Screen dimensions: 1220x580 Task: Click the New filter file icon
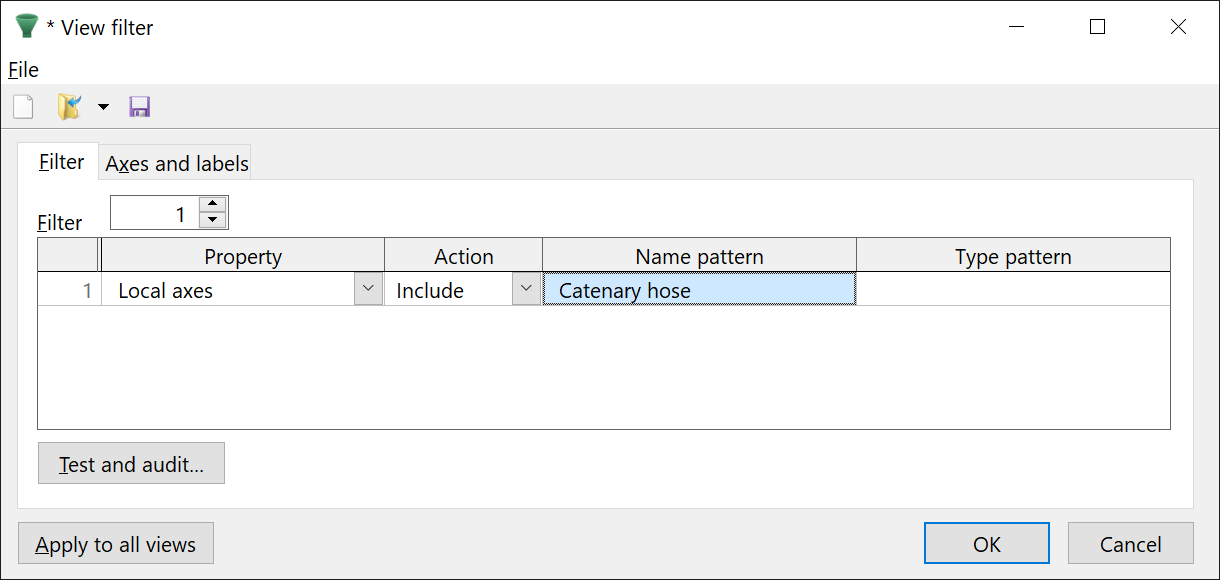click(x=23, y=107)
